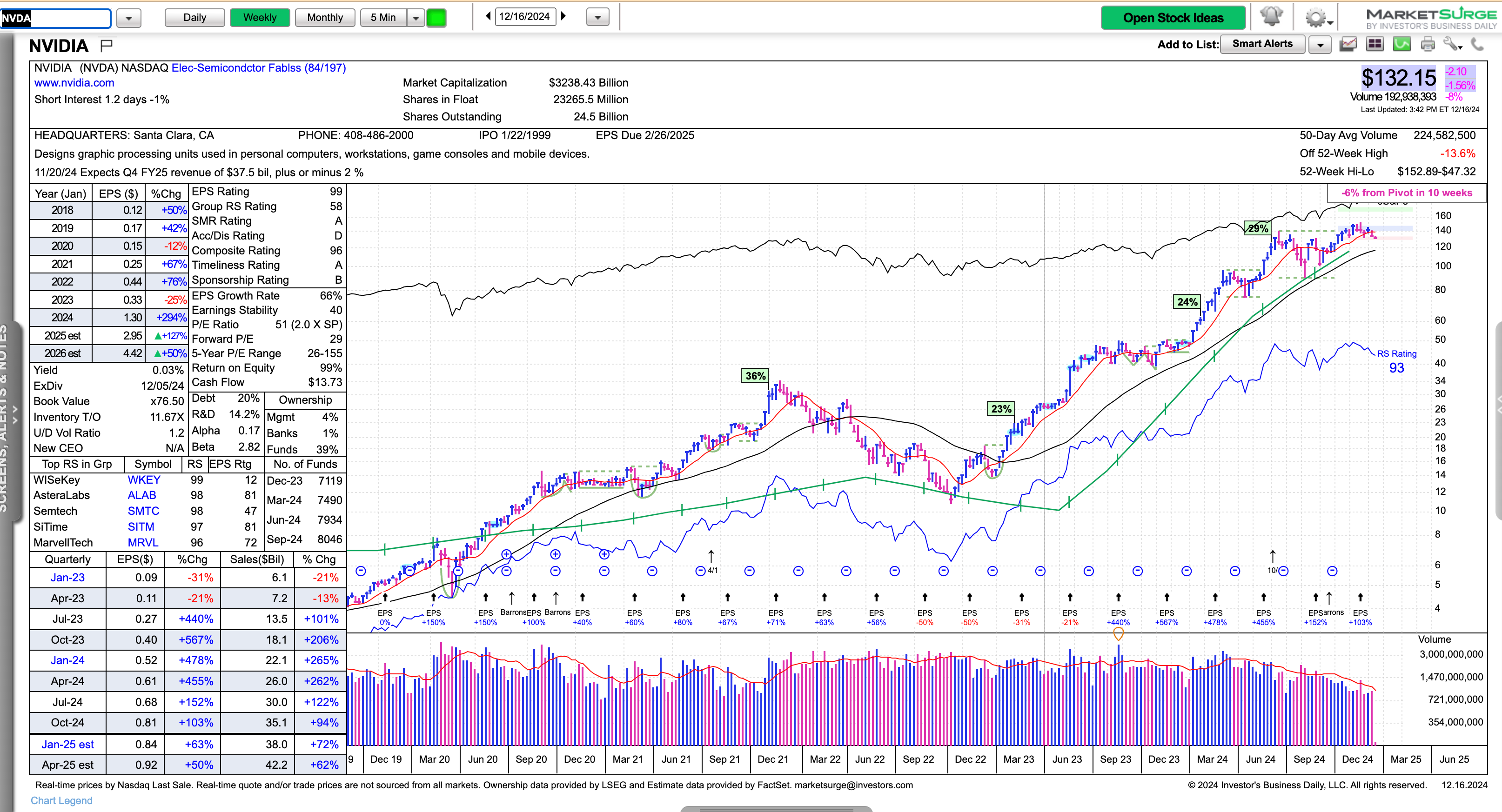The height and width of the screenshot is (812, 1502).
Task: Step to the next date arrow
Action: coord(564,16)
